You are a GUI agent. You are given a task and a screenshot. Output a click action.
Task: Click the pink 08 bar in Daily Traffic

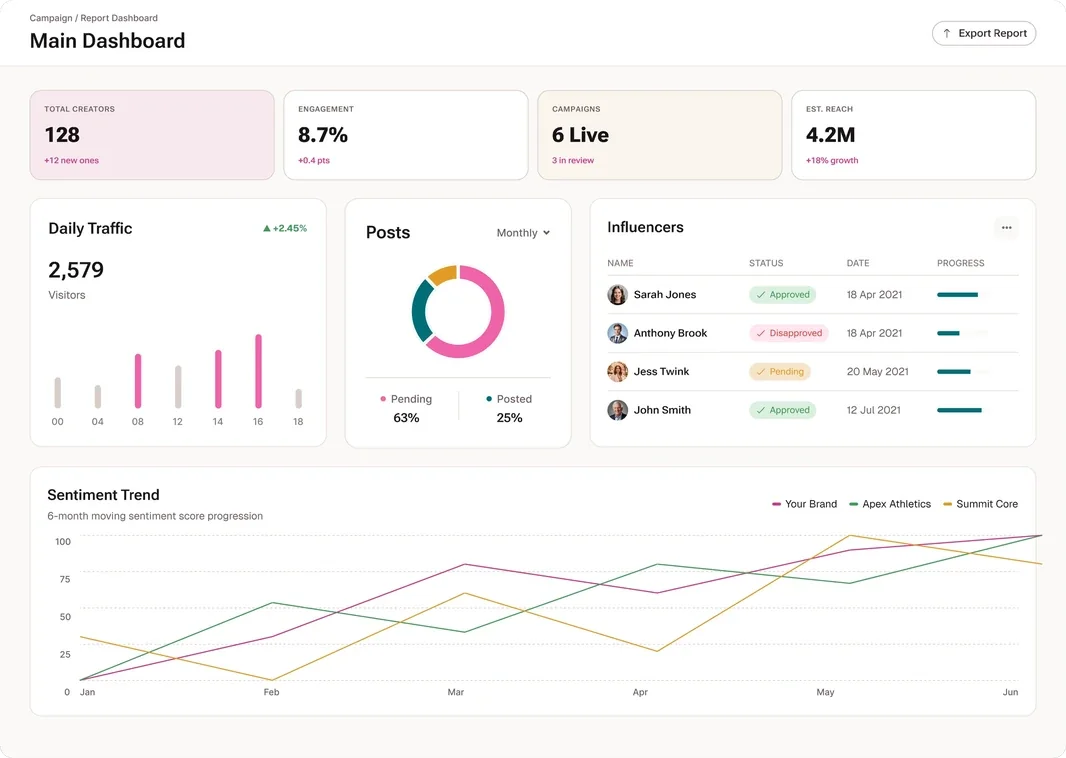coord(138,381)
